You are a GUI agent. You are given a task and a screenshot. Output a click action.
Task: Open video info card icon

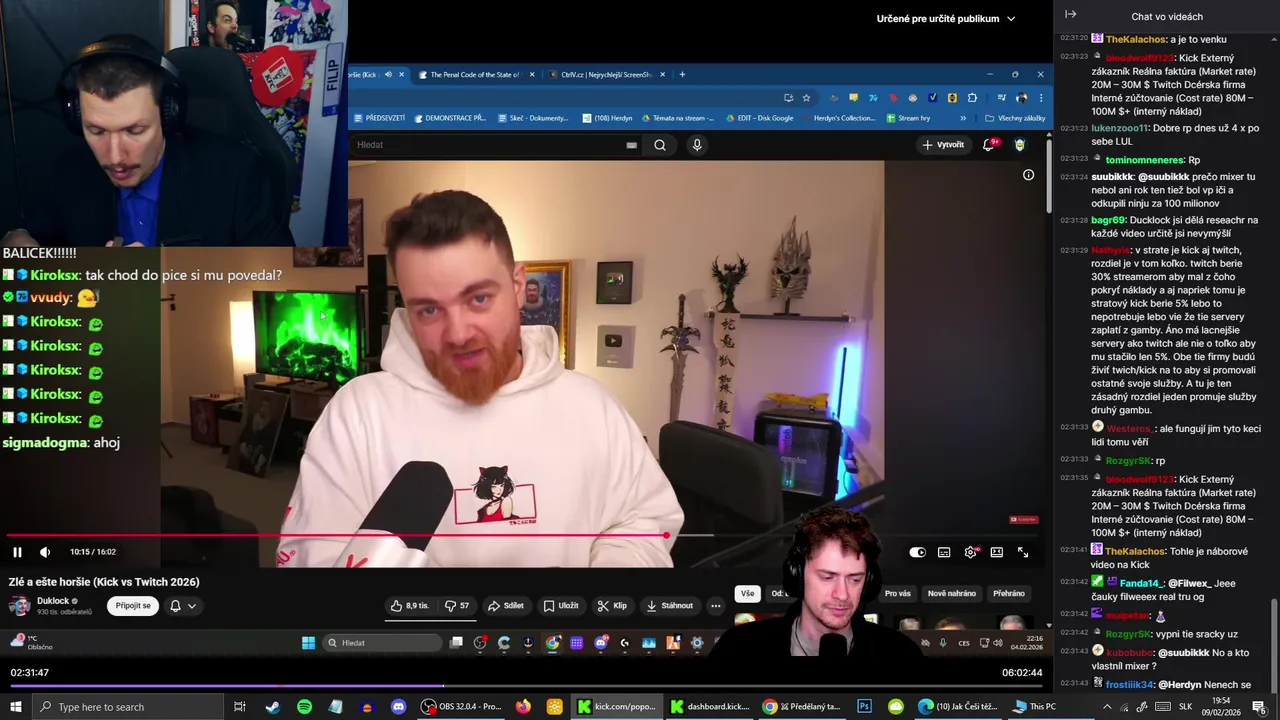click(1028, 175)
